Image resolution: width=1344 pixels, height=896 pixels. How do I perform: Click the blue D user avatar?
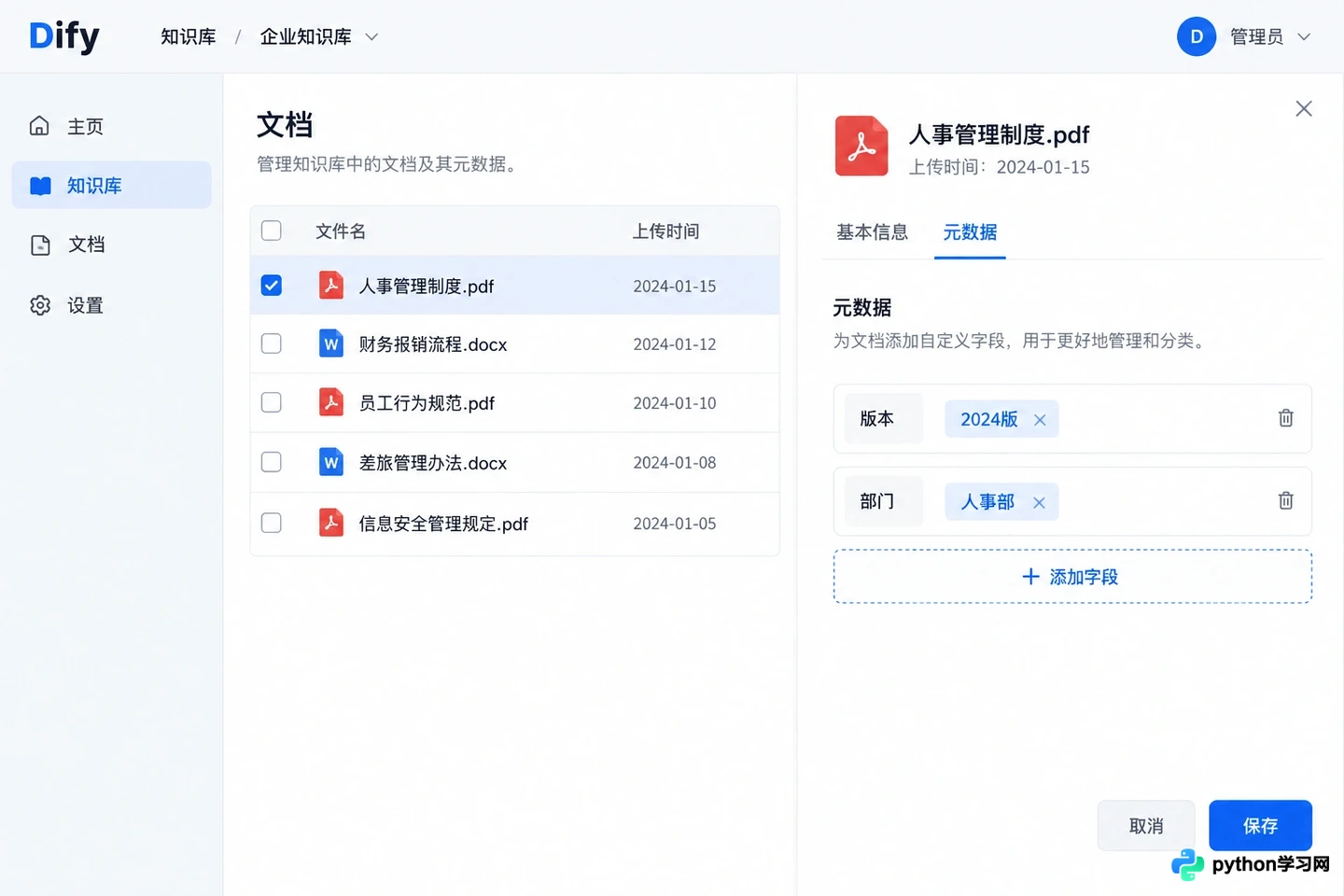(1197, 36)
